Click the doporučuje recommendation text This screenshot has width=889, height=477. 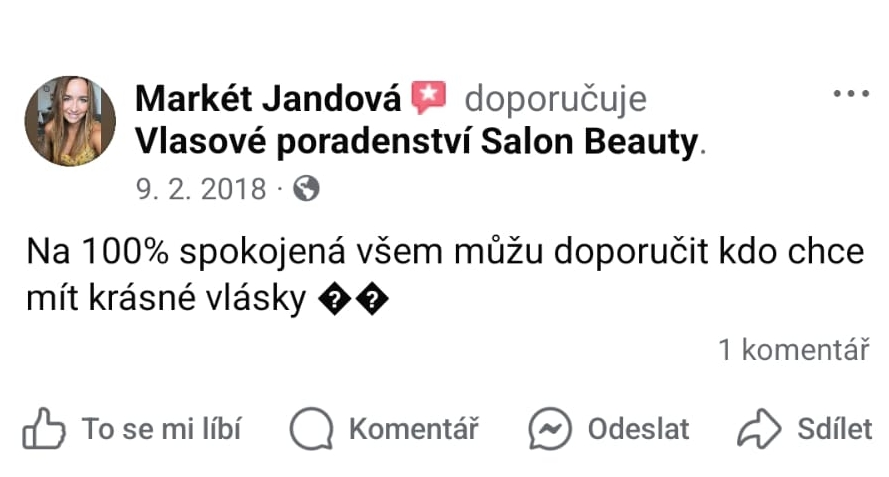[x=556, y=100]
